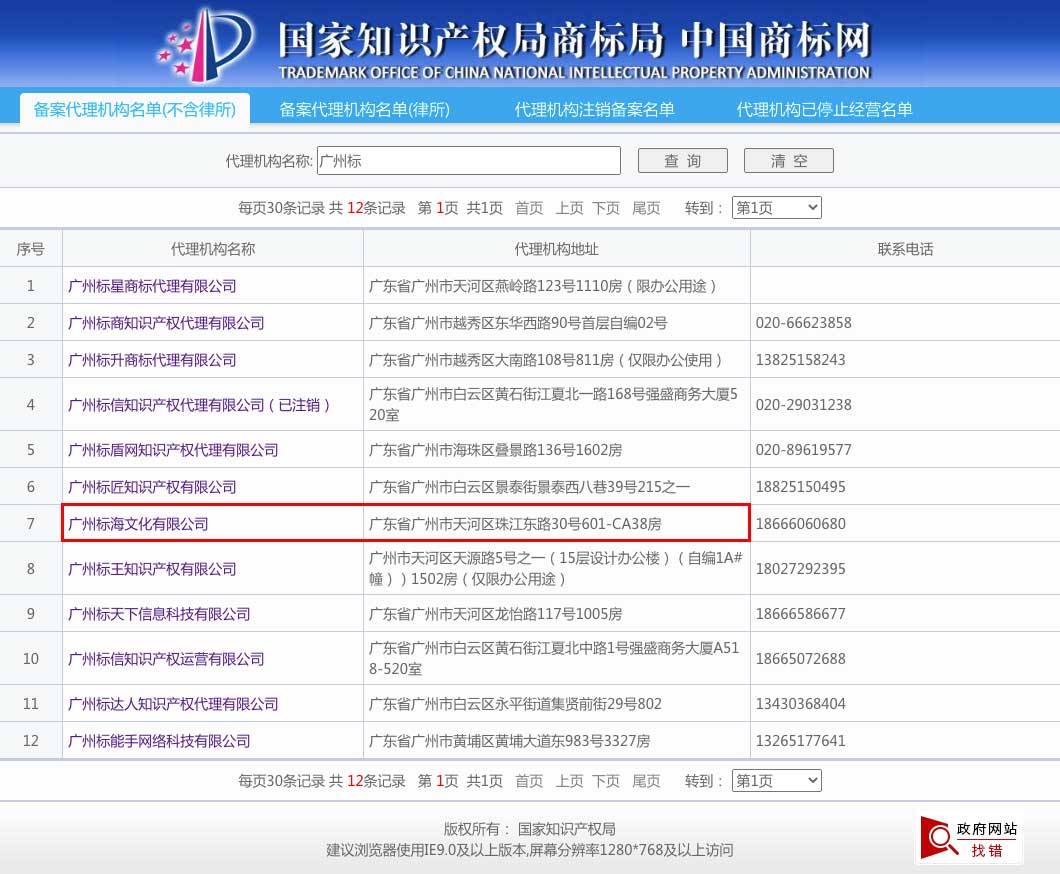1060x874 pixels.
Task: Open 广州标盾网知识产权代理有限公司 link
Action: pyautogui.click(x=173, y=450)
